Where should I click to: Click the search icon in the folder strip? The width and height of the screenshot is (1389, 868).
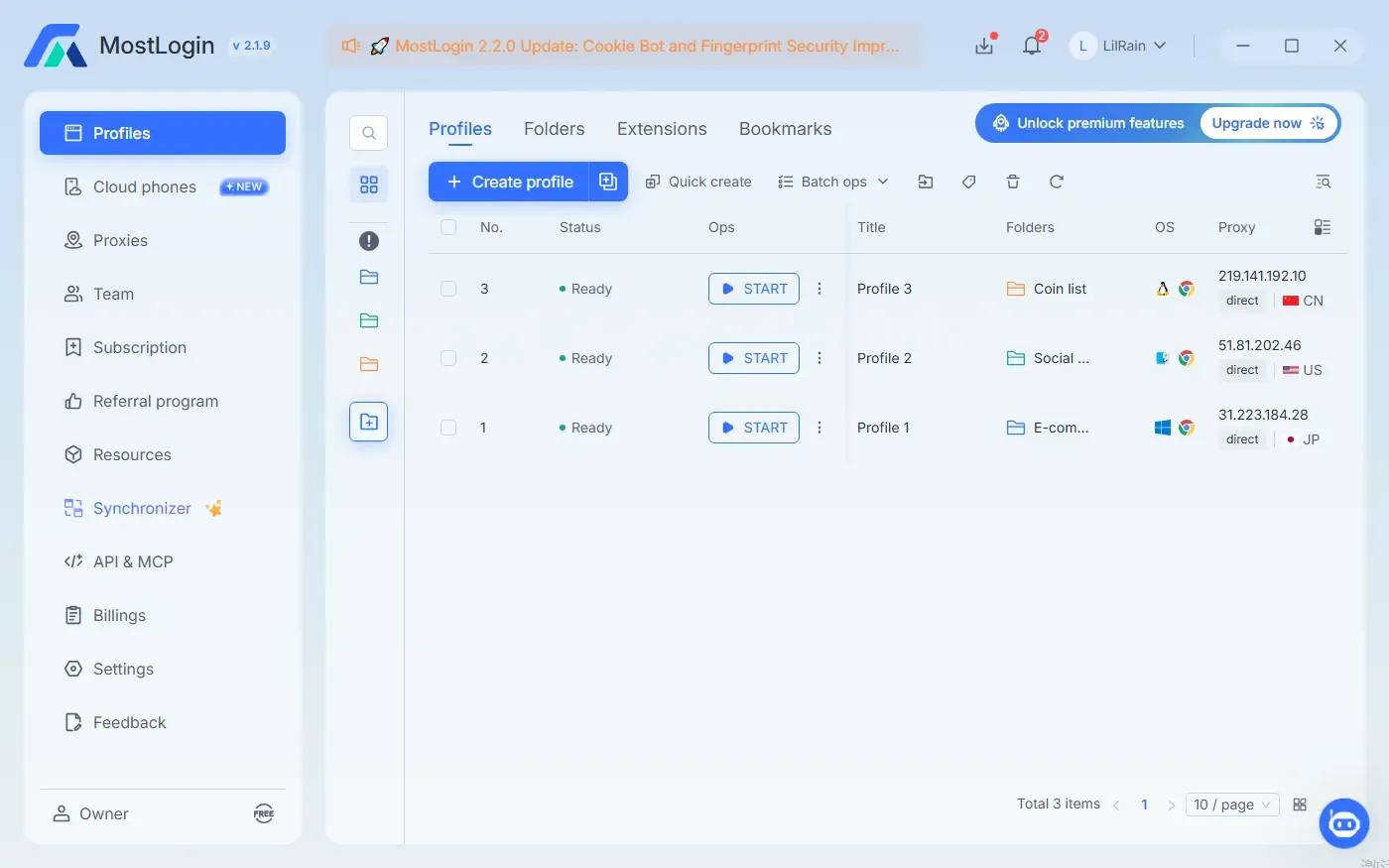tap(368, 133)
